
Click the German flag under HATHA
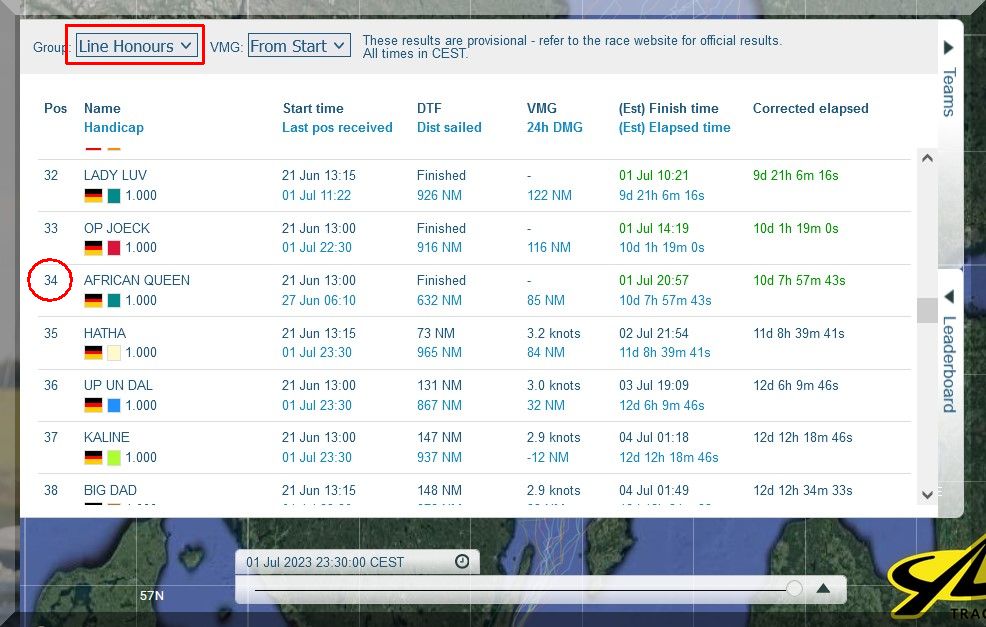coord(93,353)
